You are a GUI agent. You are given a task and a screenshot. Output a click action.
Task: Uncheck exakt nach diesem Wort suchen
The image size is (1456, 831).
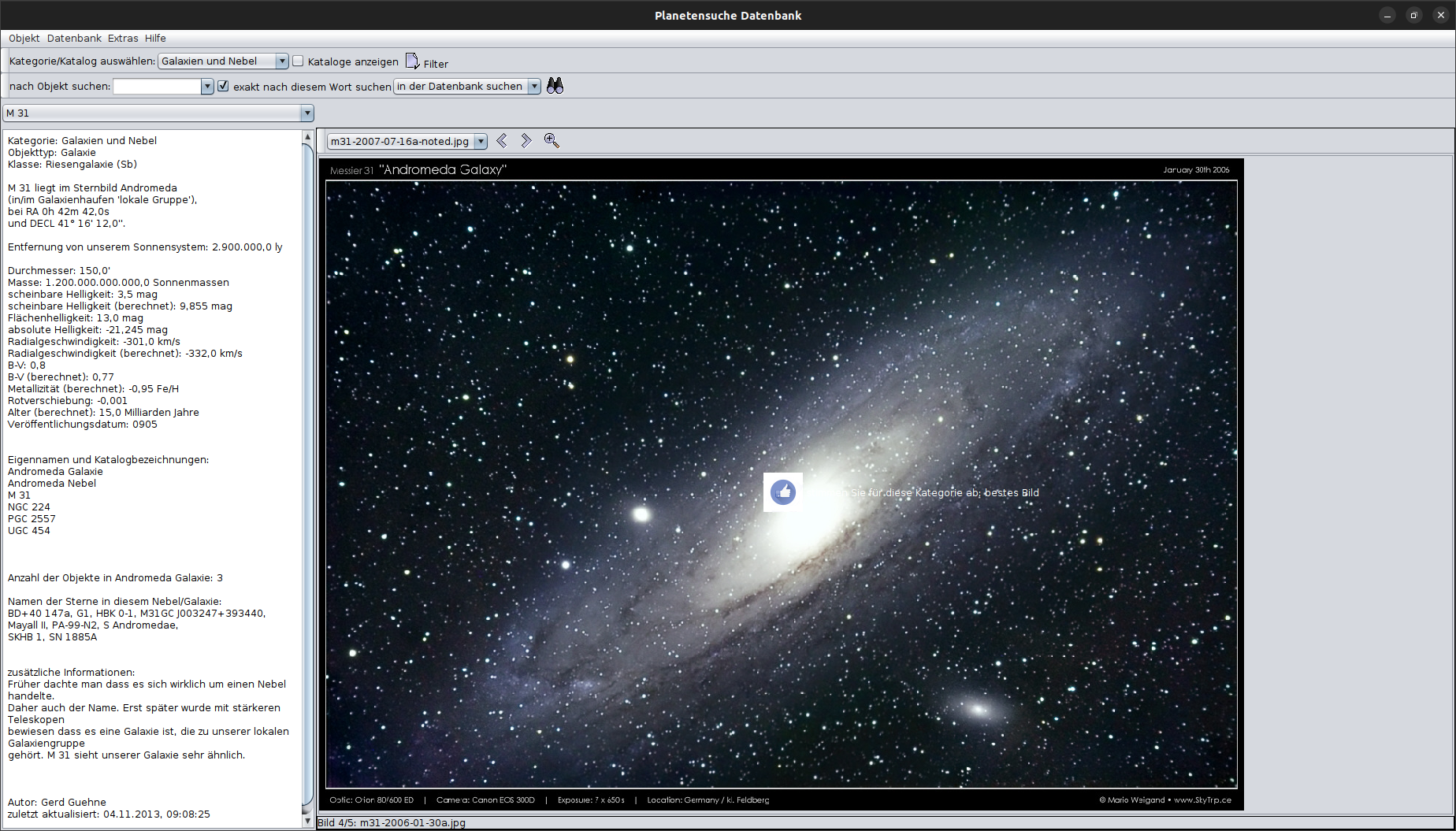coord(223,86)
